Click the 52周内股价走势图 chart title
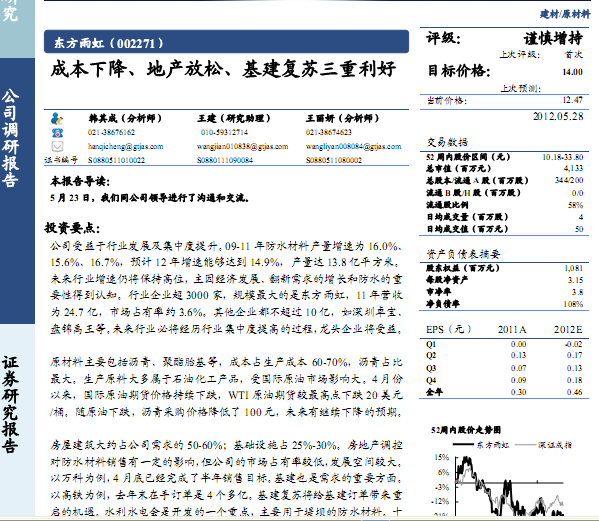This screenshot has height=521, width=599. pyautogui.click(x=466, y=430)
